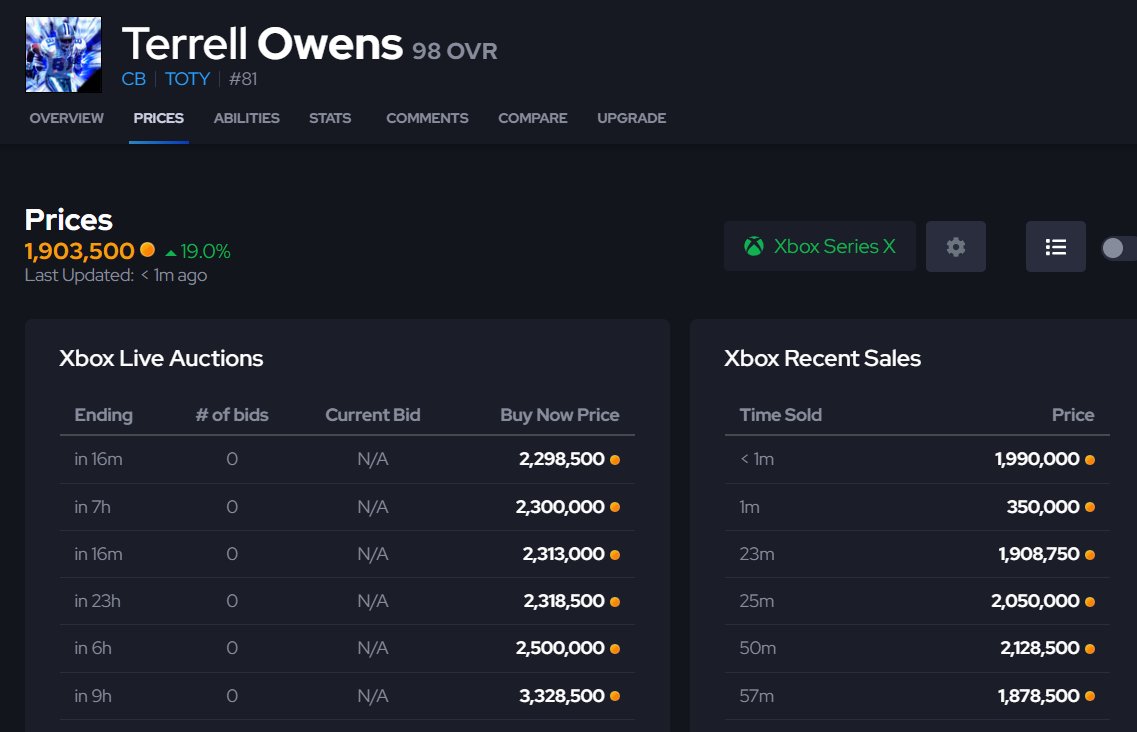Click the 'in 9h' auction ending time
Viewport: 1137px width, 732px height.
(x=93, y=696)
